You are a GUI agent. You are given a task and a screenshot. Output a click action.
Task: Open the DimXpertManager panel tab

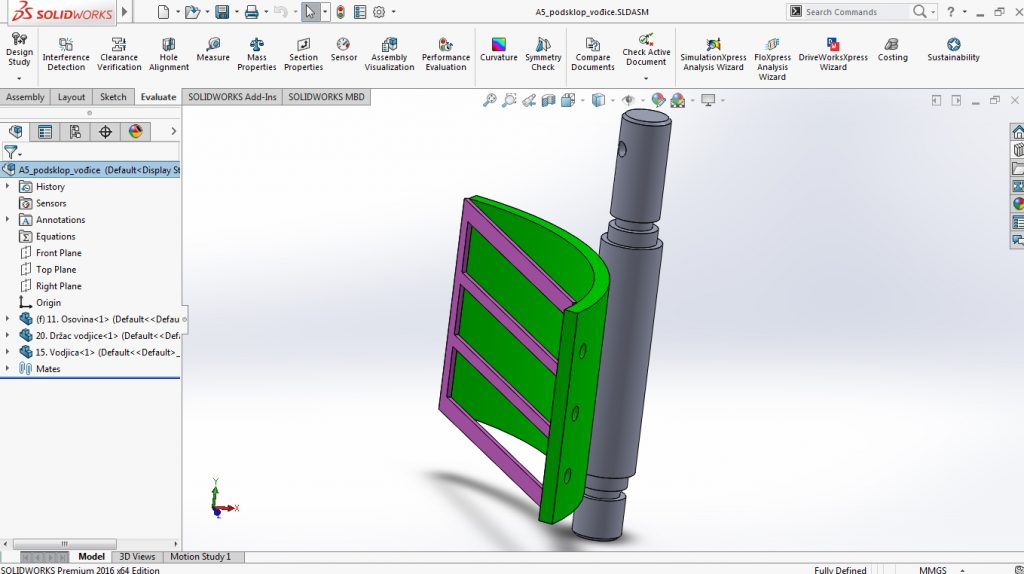coord(105,132)
